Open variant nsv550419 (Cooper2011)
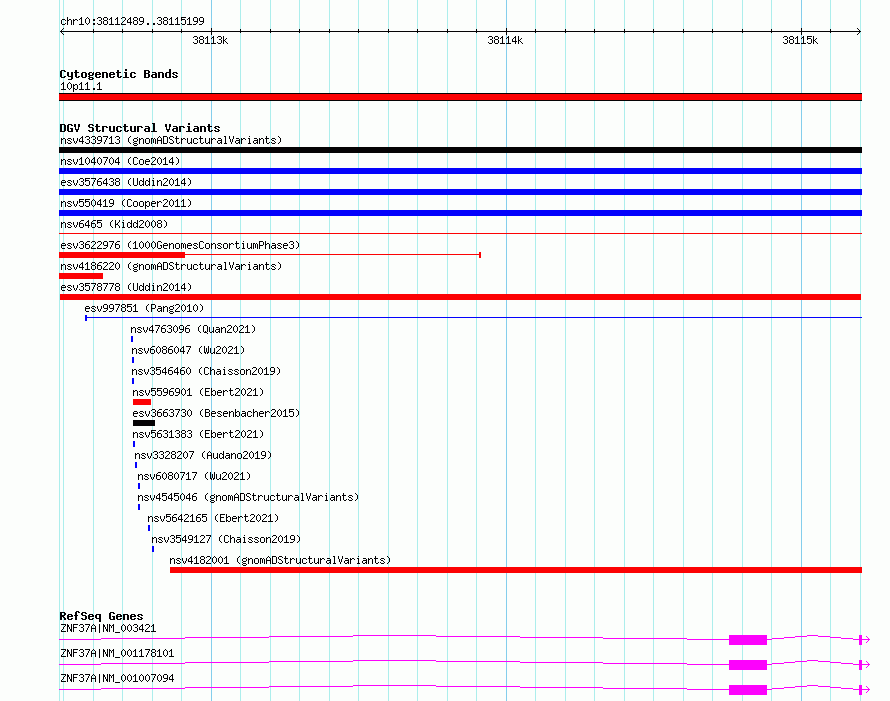This screenshot has width=890, height=701. (126, 203)
